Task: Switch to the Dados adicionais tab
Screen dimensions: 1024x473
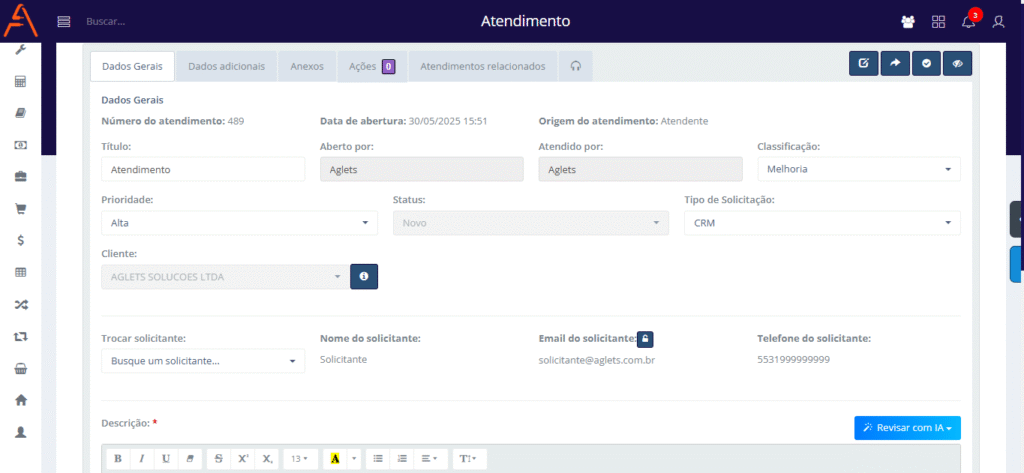Action: [x=226, y=67]
